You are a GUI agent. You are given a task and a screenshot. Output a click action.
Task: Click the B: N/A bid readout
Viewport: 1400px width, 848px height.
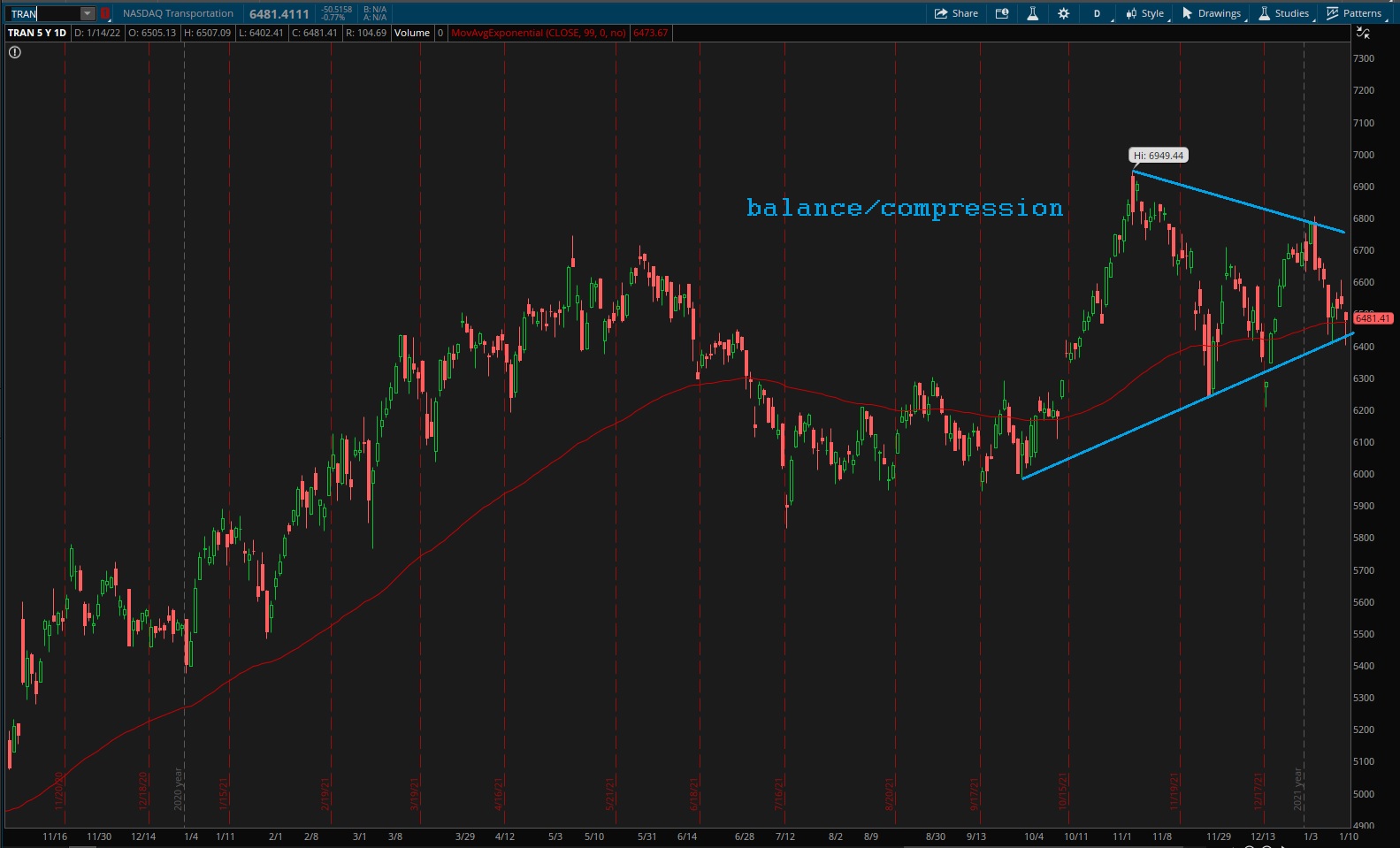coord(375,10)
